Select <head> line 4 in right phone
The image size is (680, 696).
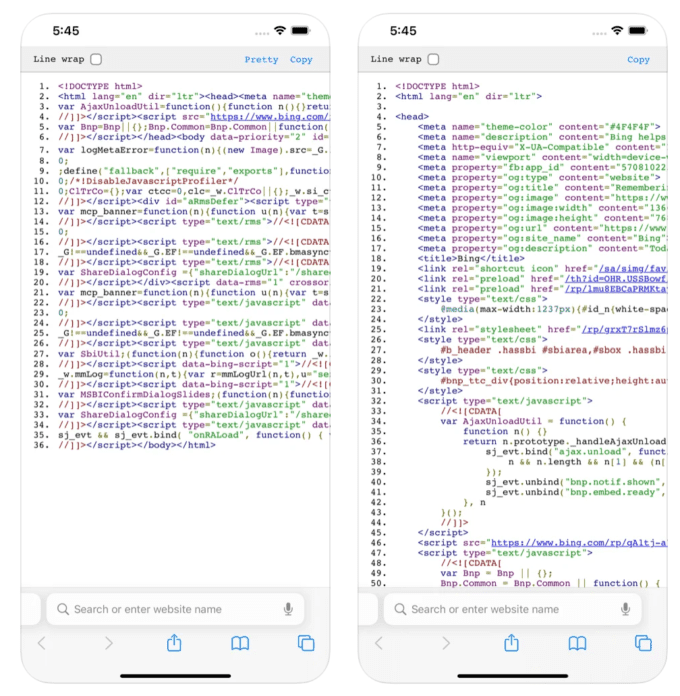pos(412,117)
